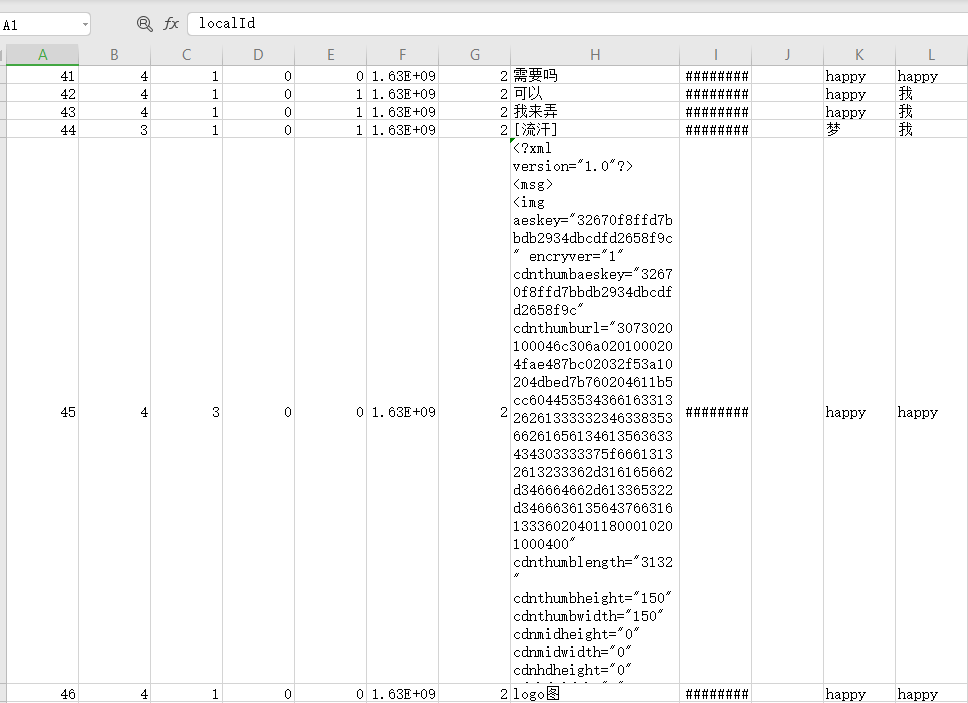Select column F header

coord(402,55)
